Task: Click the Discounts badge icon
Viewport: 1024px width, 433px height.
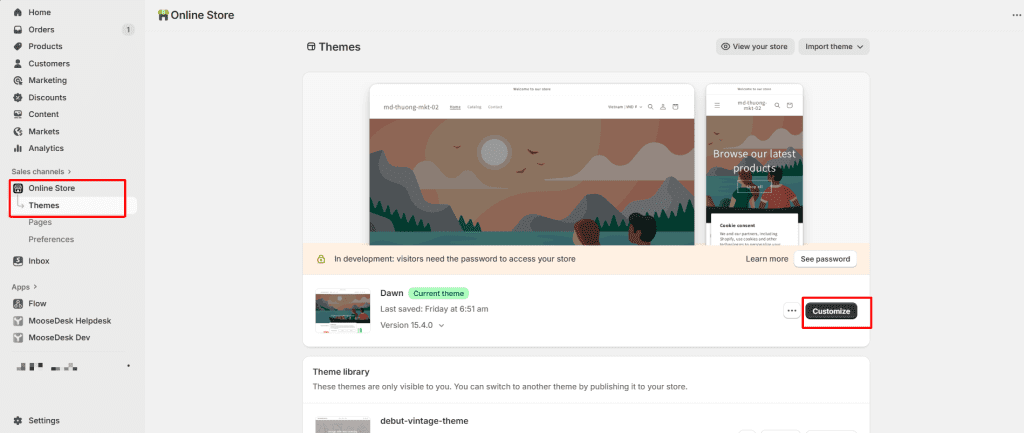Action: [x=18, y=97]
